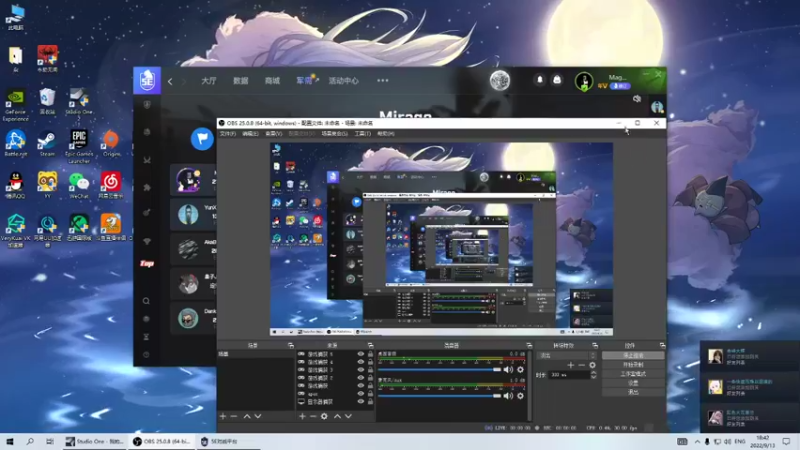Open the search icon in 5E sidebar
The width and height of the screenshot is (800, 450).
point(146,301)
